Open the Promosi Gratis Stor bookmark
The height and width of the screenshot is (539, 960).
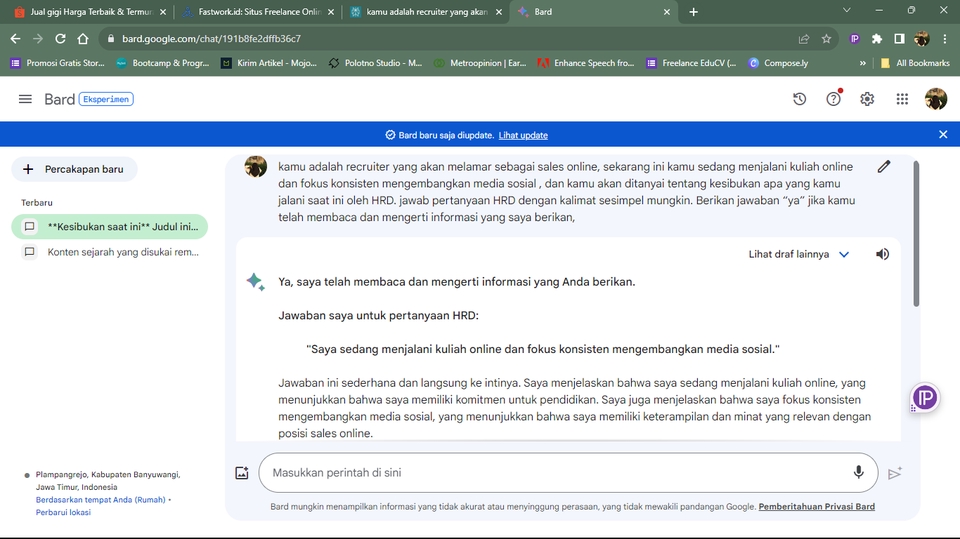click(x=58, y=63)
